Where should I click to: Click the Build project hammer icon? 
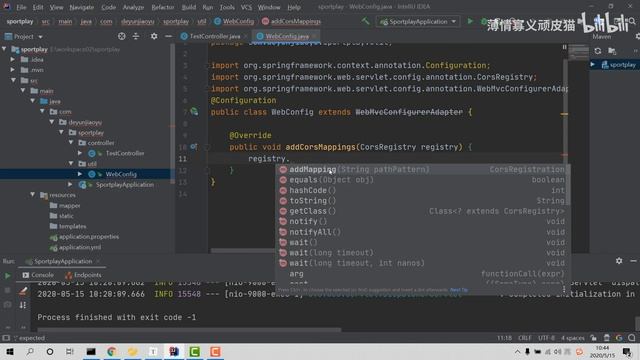tap(365, 21)
